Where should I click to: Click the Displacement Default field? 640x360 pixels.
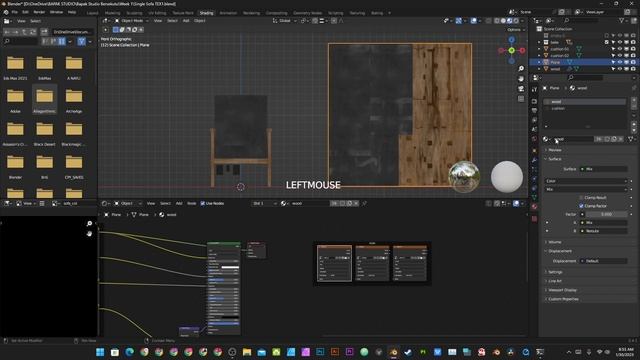[x=603, y=261]
